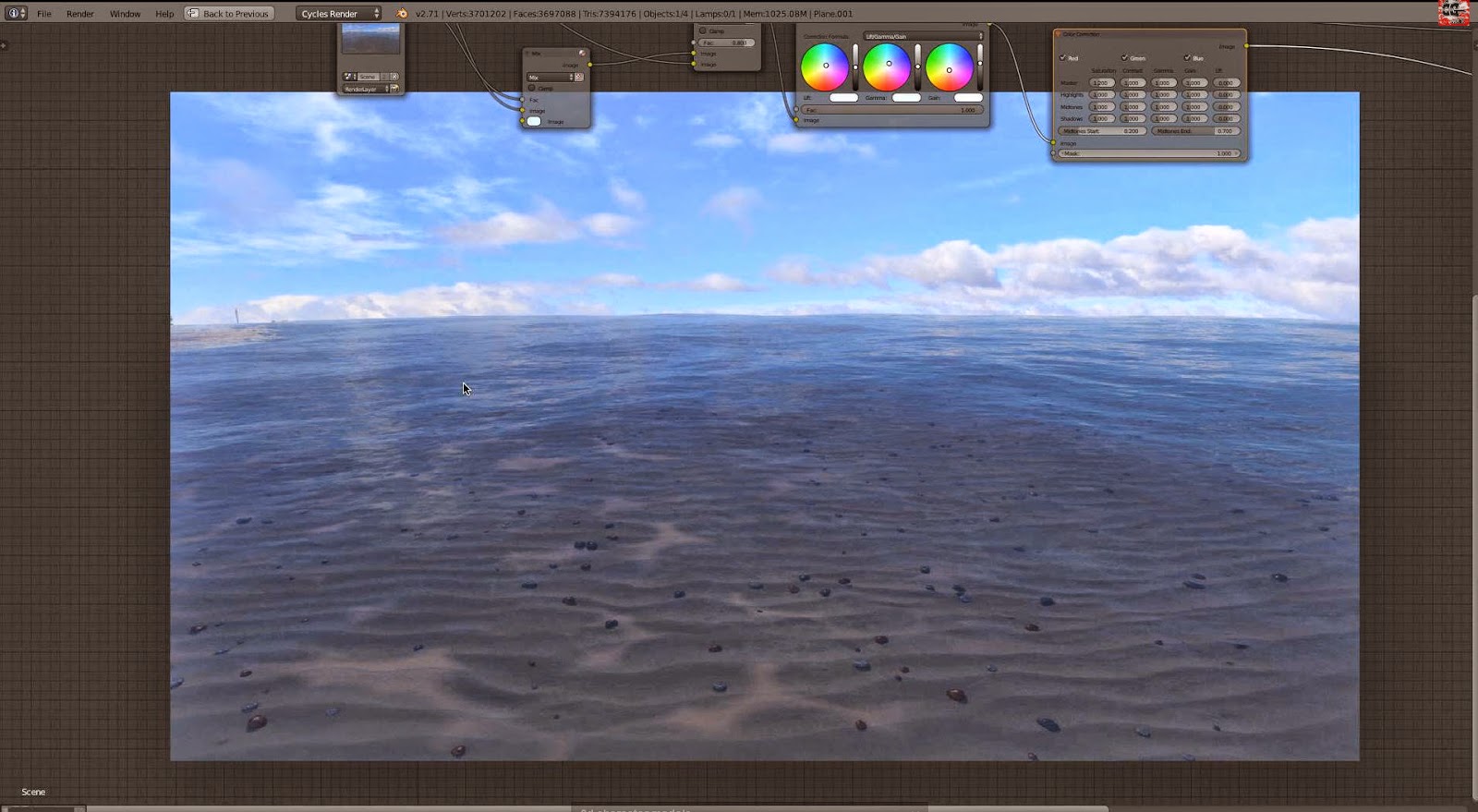Open the Render menu
The height and width of the screenshot is (812, 1478).
79,14
